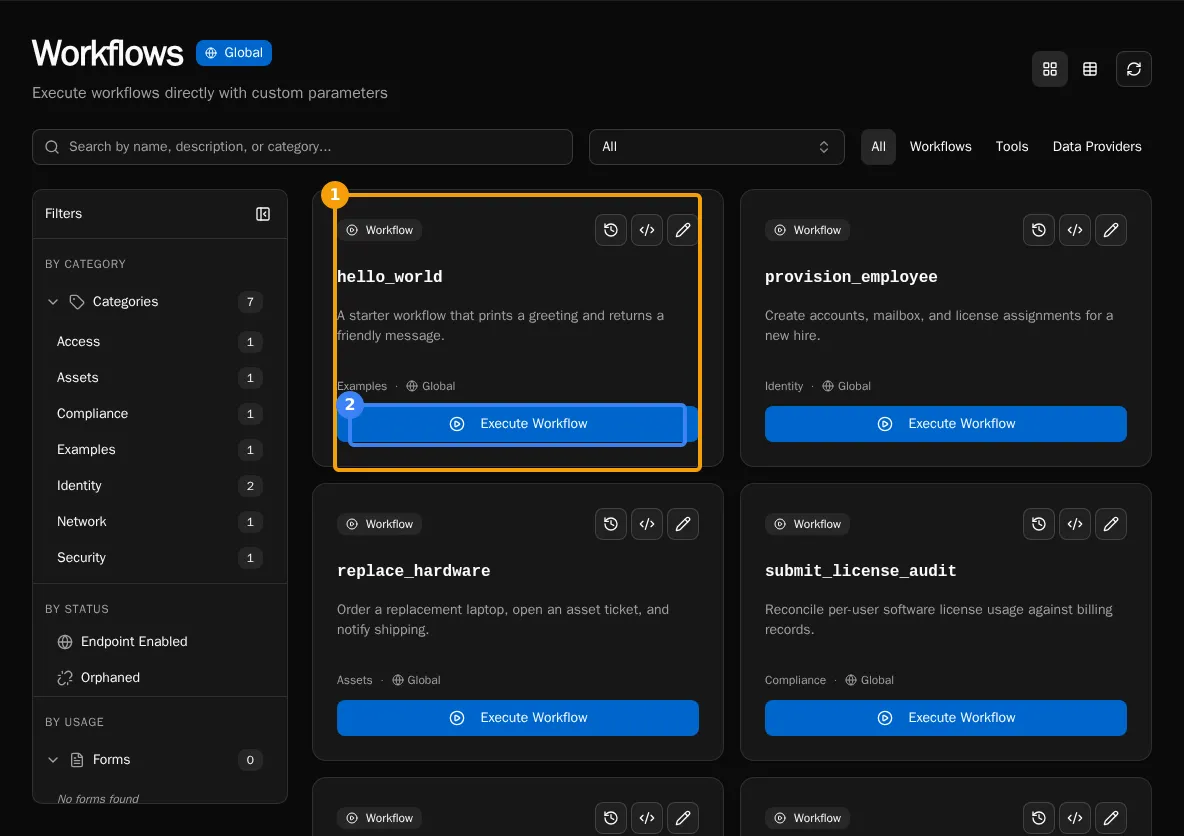Select the Tools tab
This screenshot has width=1184, height=836.
tap(1012, 147)
